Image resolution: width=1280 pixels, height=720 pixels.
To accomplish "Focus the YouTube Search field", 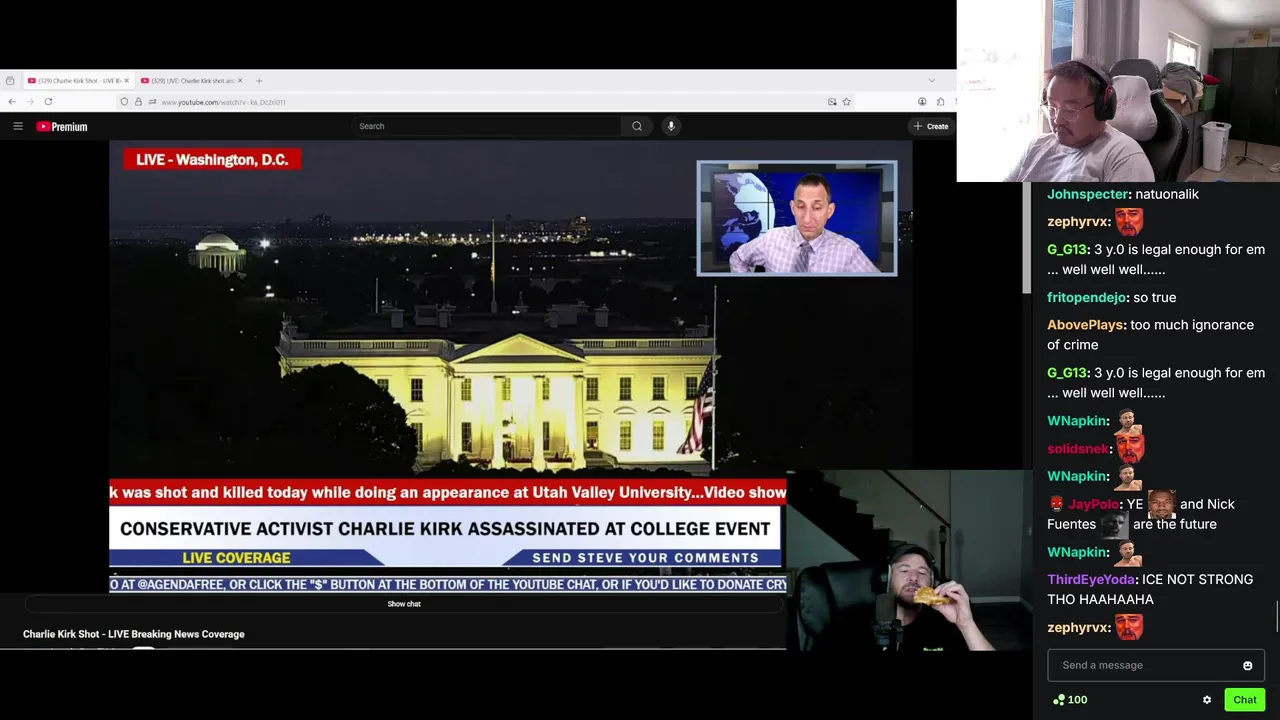I will 487,126.
